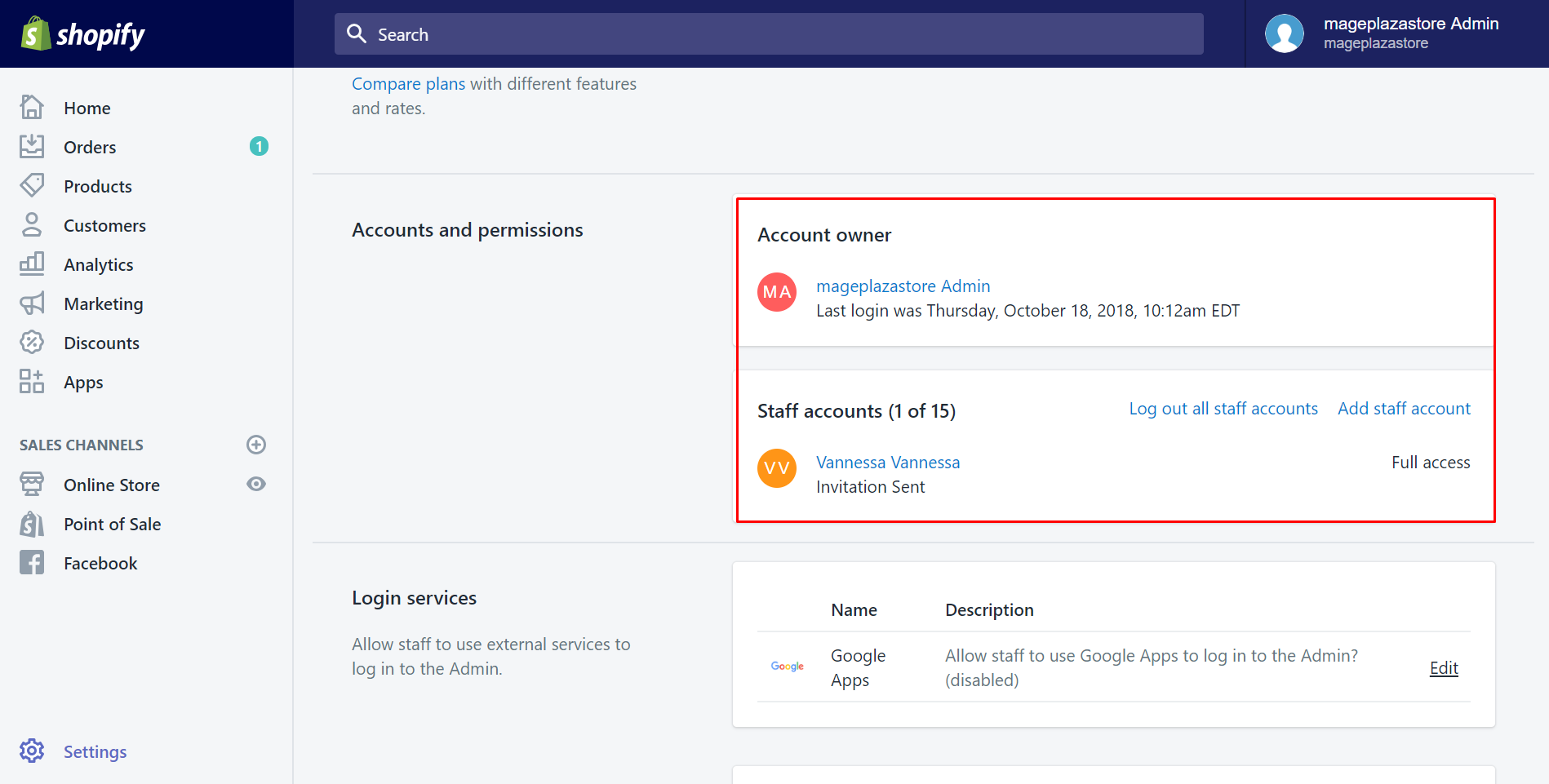Click the Facebook channel icon

(x=32, y=563)
